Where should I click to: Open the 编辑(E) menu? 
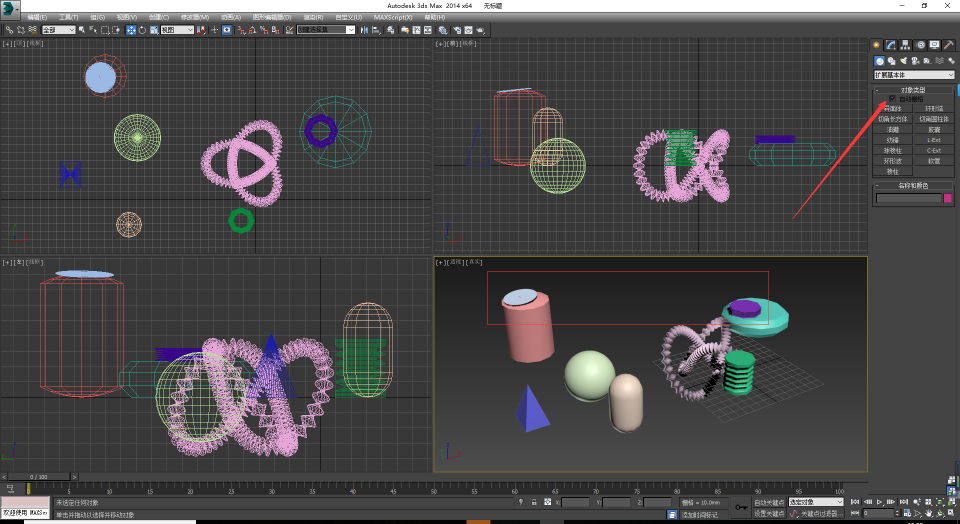click(38, 17)
